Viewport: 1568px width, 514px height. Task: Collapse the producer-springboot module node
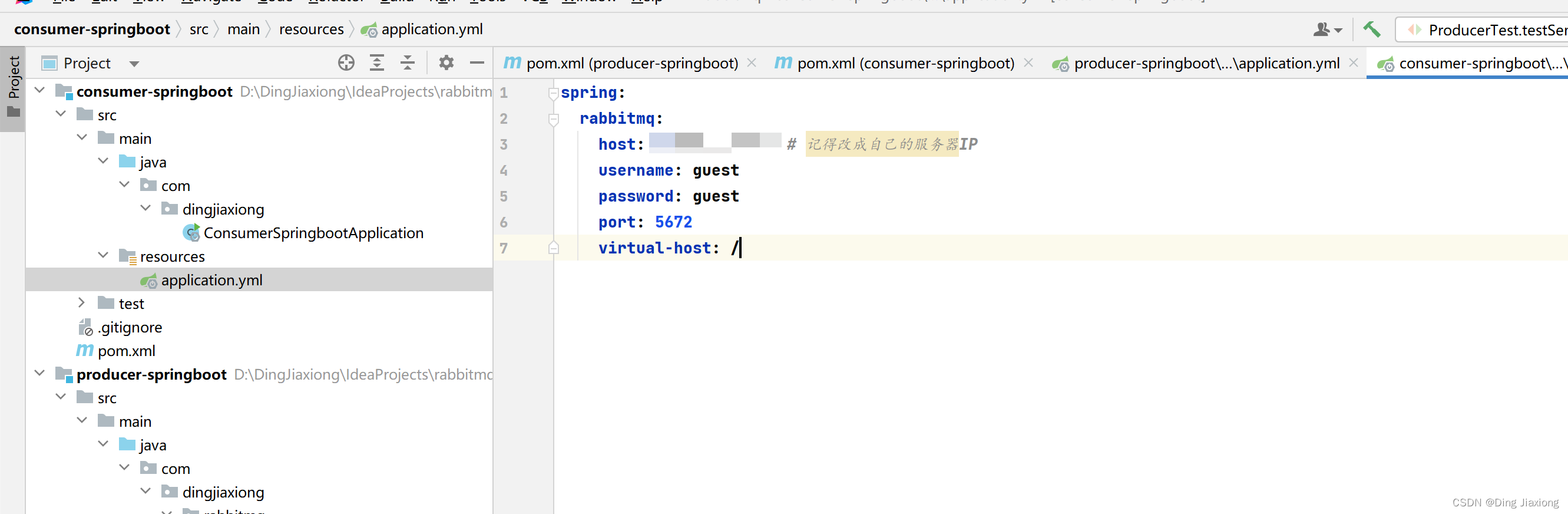pos(40,373)
